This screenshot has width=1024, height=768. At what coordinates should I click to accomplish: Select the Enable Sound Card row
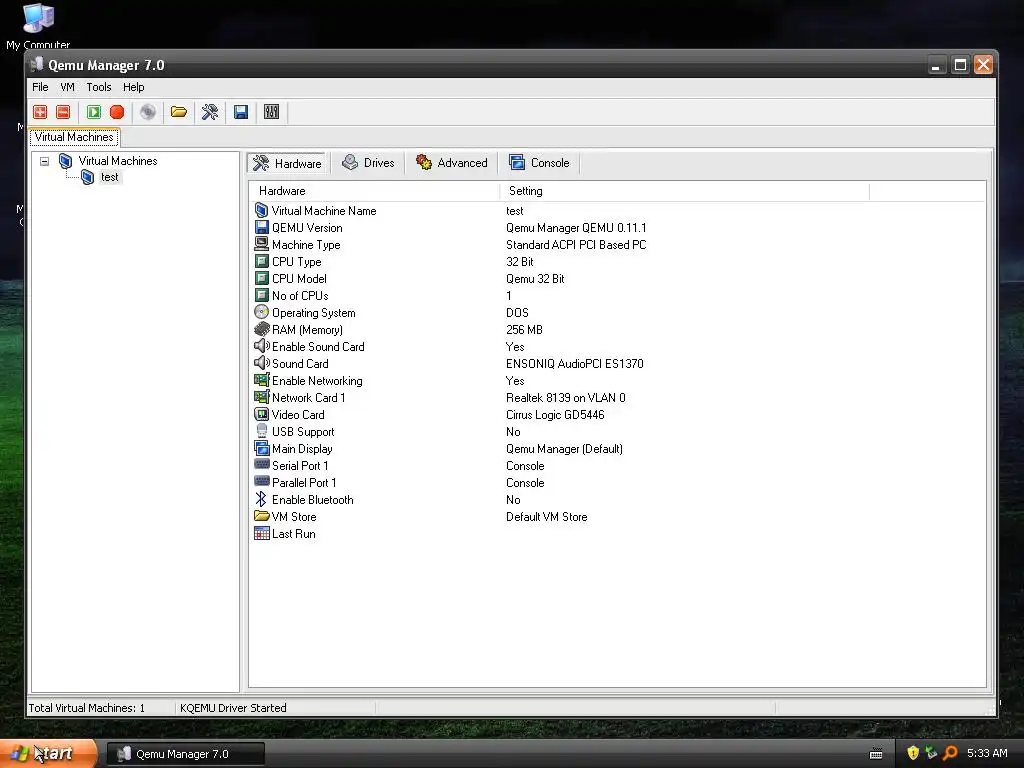617,347
